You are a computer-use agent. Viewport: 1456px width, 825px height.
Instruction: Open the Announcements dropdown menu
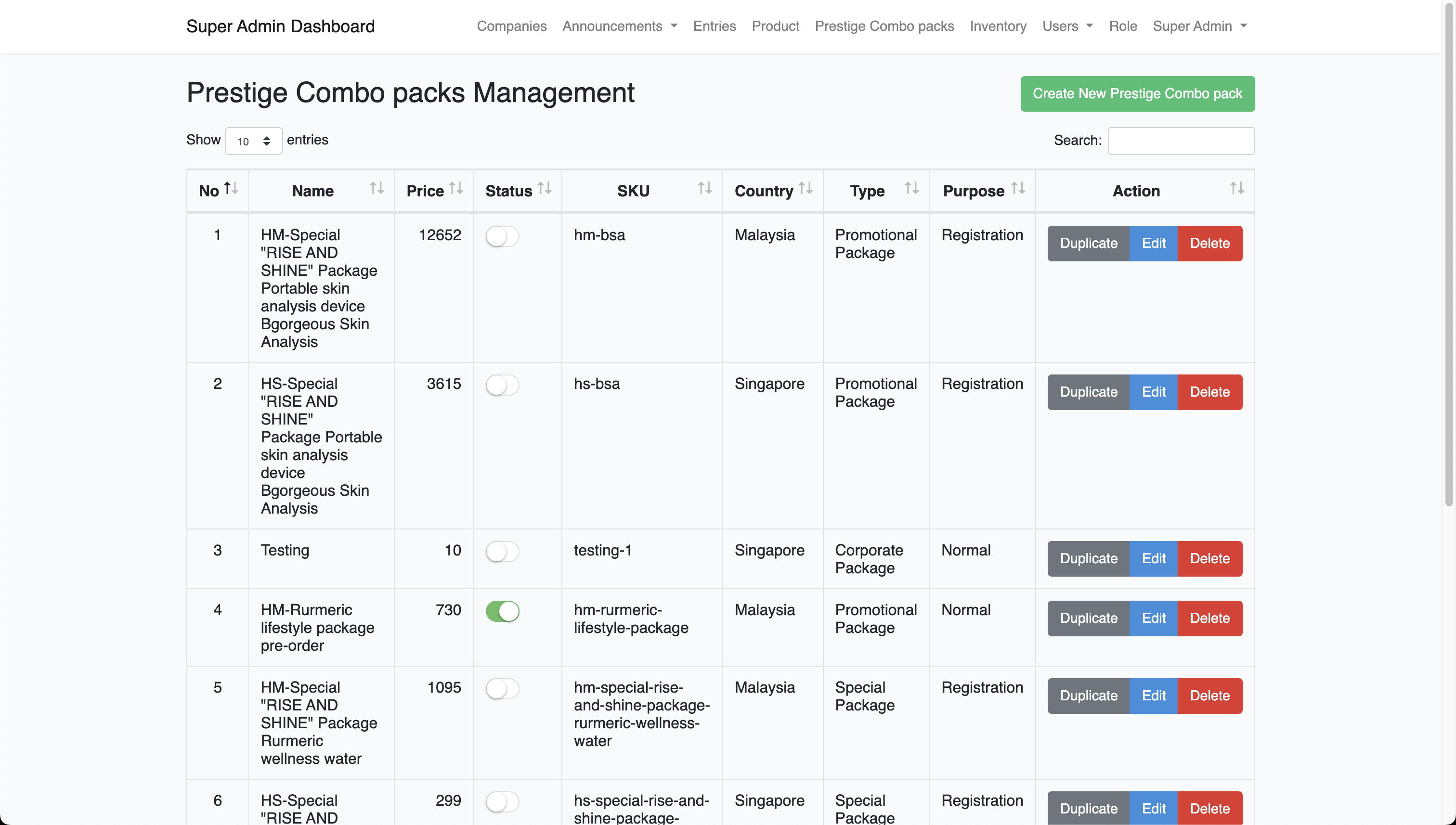point(620,26)
